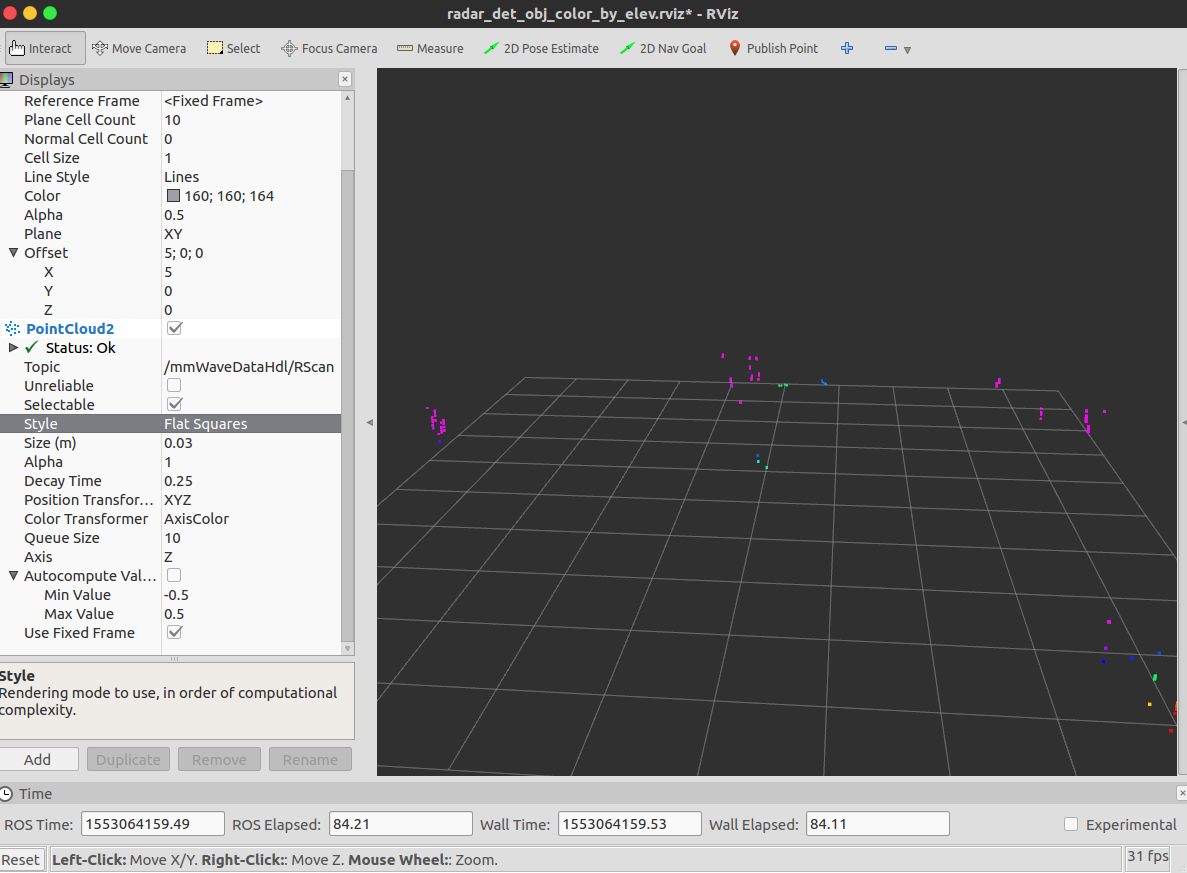
Task: Expand the Status: Ok section
Action: [13, 347]
